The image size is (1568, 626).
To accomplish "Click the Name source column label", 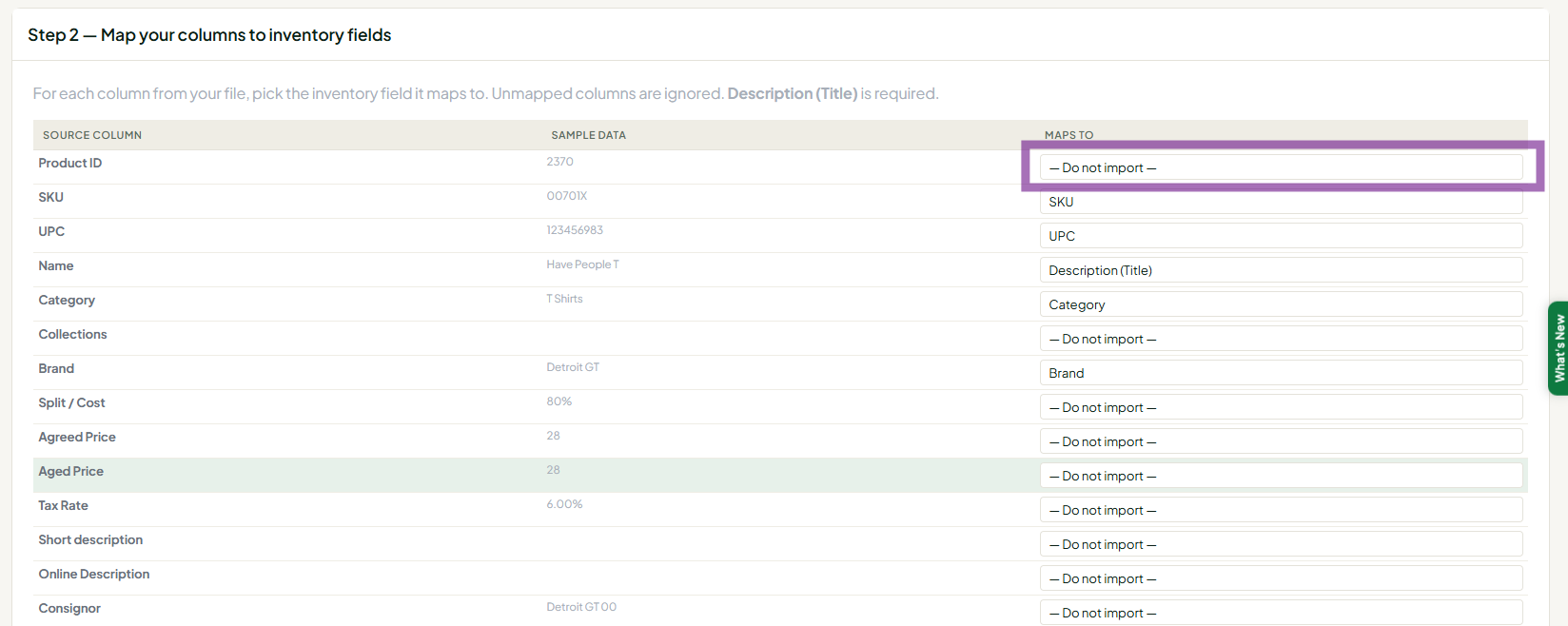I will coord(56,265).
